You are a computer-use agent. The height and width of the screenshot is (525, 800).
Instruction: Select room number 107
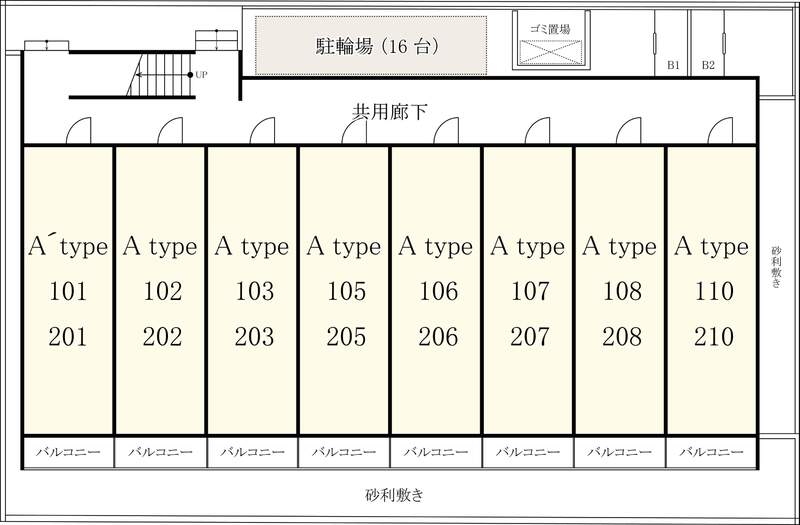(x=530, y=291)
